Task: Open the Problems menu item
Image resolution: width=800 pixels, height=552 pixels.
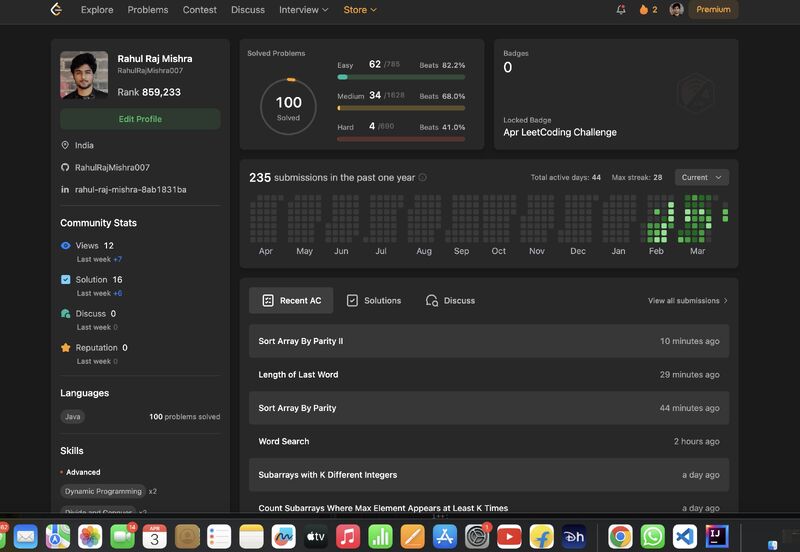Action: [148, 10]
